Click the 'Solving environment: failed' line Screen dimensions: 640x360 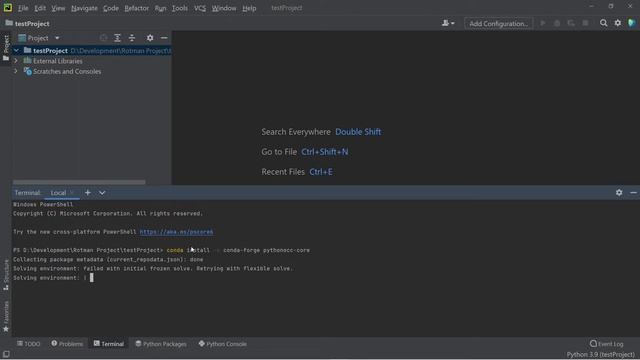click(x=153, y=269)
